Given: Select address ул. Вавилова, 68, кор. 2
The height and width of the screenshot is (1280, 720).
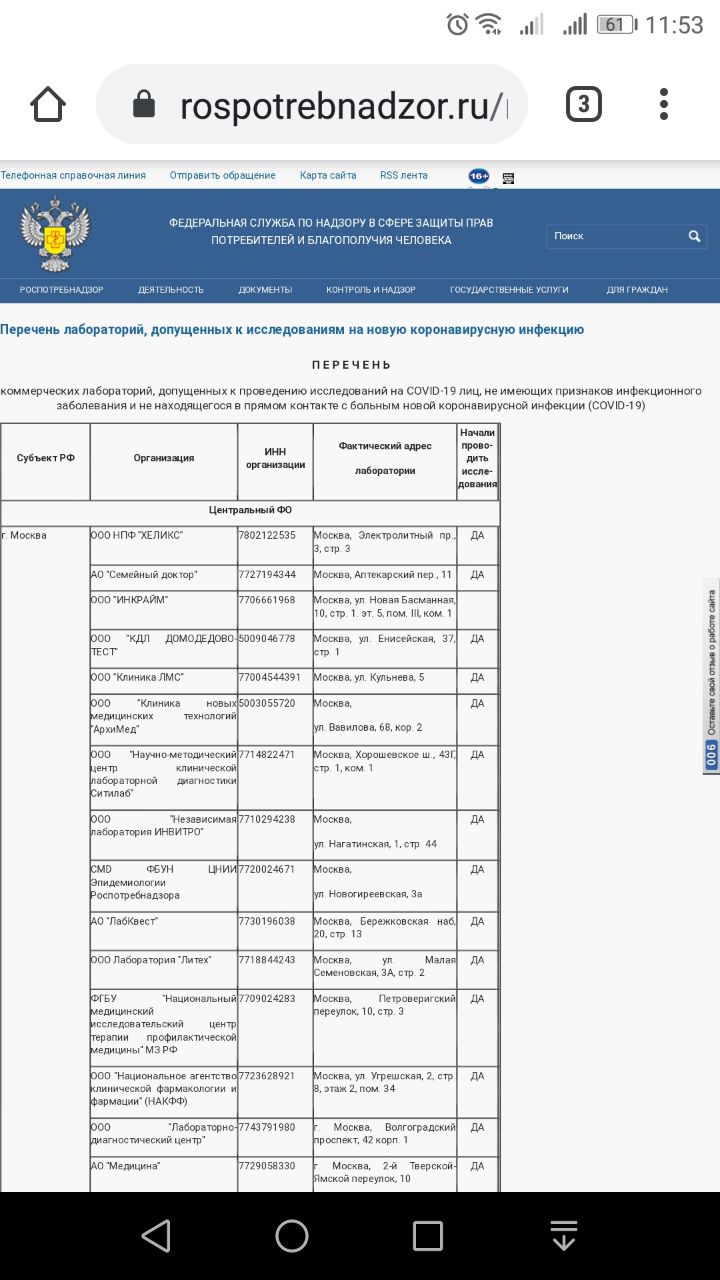Looking at the screenshot, I should (x=368, y=727).
